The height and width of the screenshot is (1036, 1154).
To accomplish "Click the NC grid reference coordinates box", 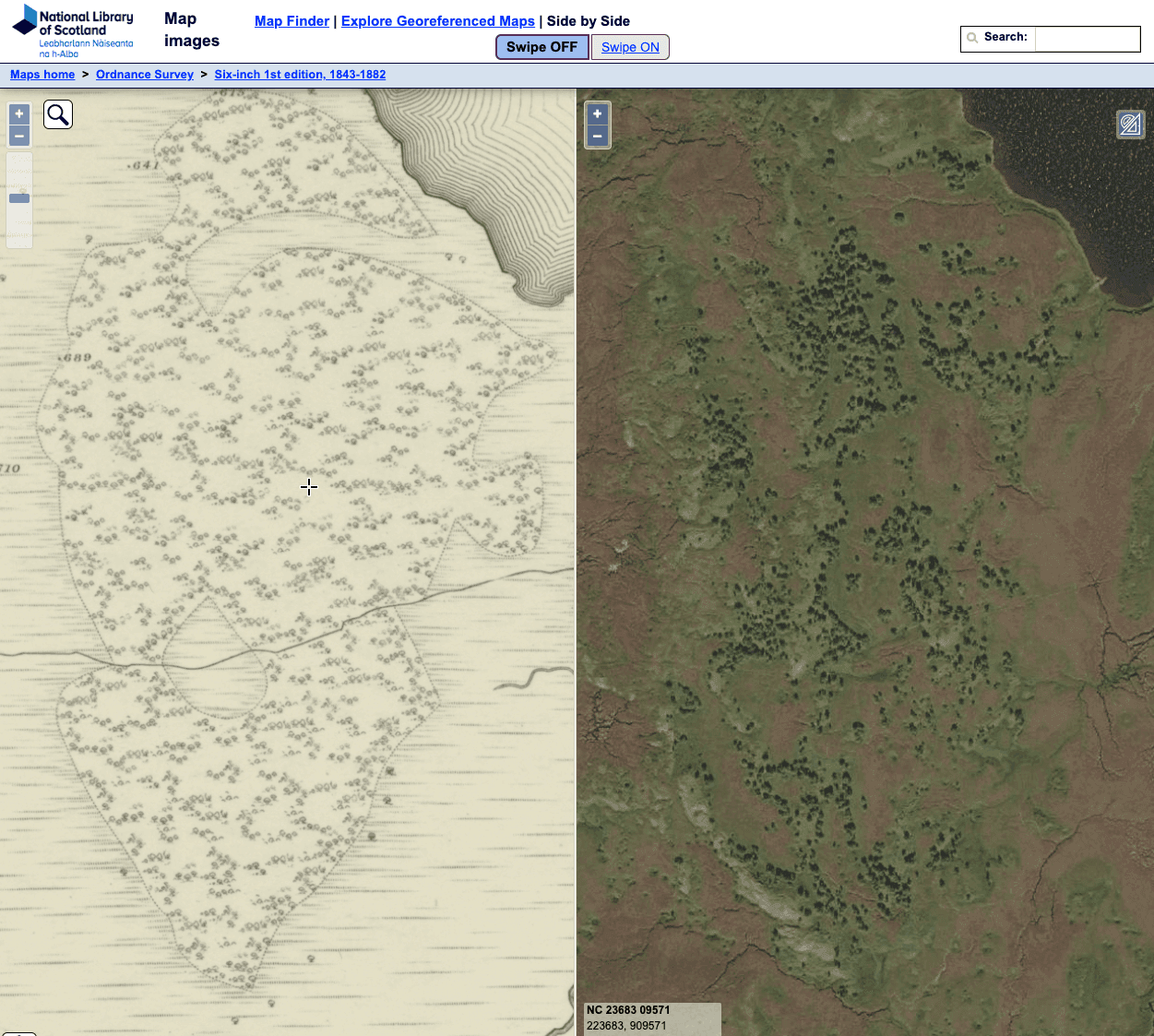I will tap(652, 1018).
